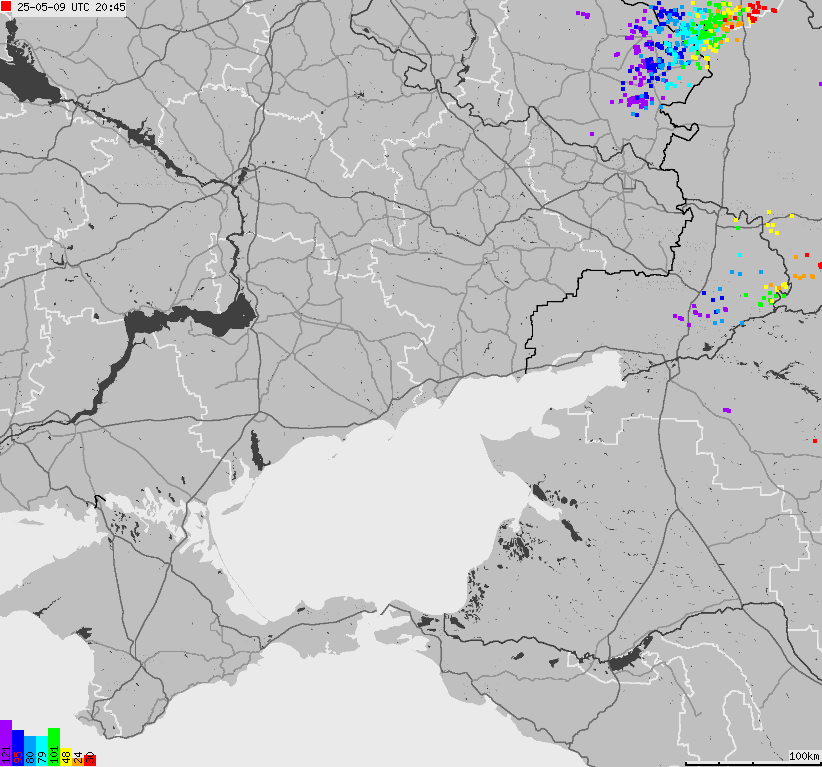
Task: Select the timestamp 25-05-09 UTC 20:45
Action: click(x=71, y=7)
